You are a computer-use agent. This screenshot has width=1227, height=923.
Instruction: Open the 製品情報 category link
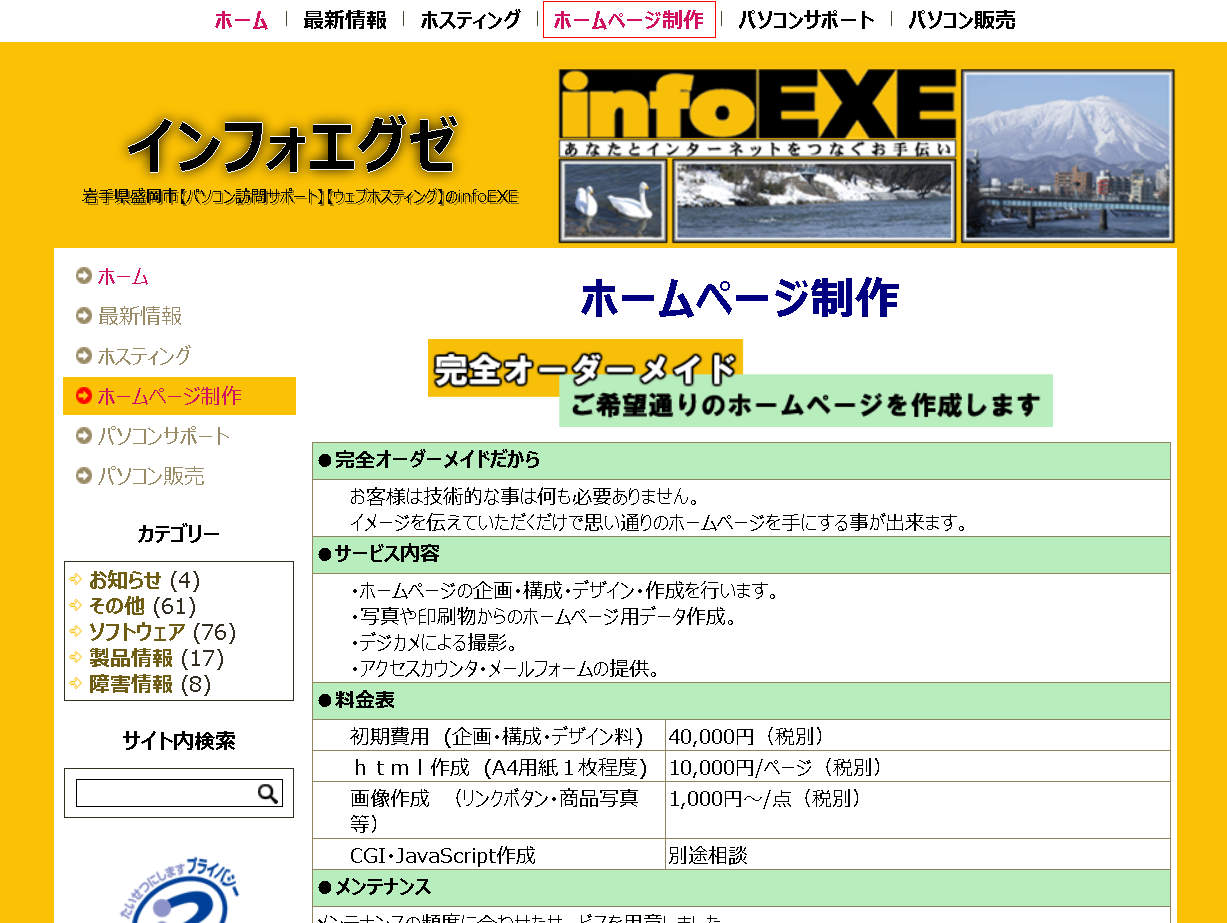(131, 658)
